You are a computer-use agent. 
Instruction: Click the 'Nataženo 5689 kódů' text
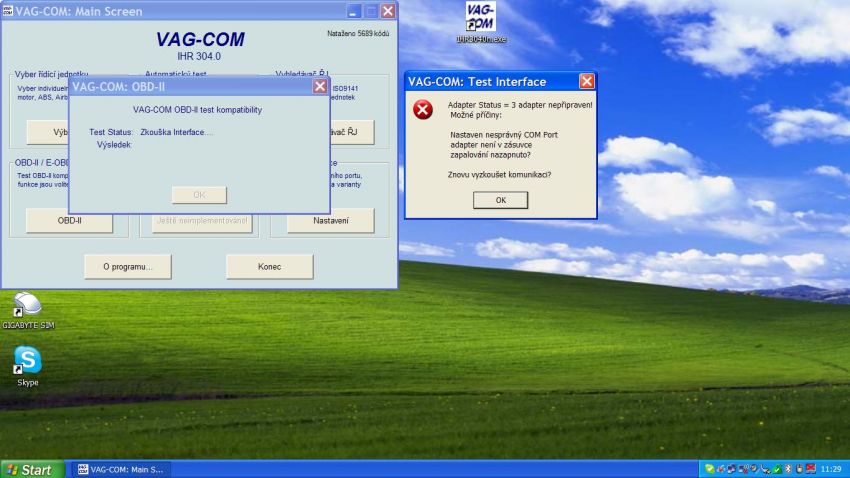pyautogui.click(x=358, y=34)
